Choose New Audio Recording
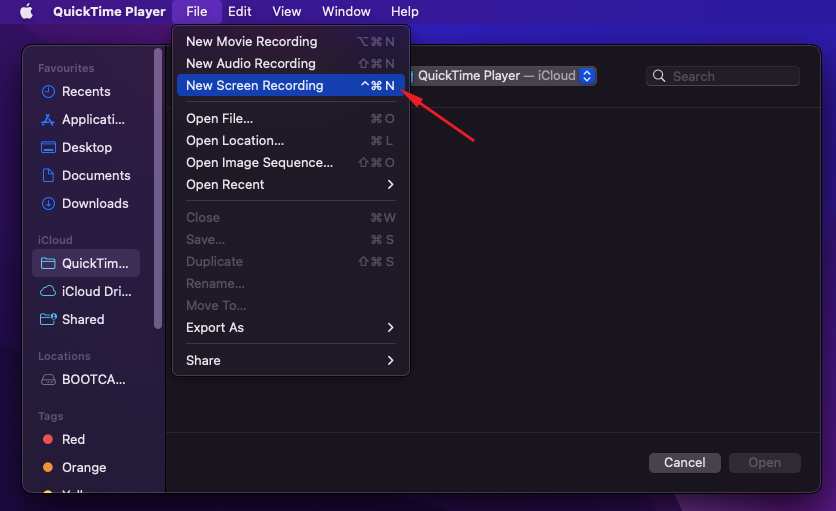 point(291,63)
